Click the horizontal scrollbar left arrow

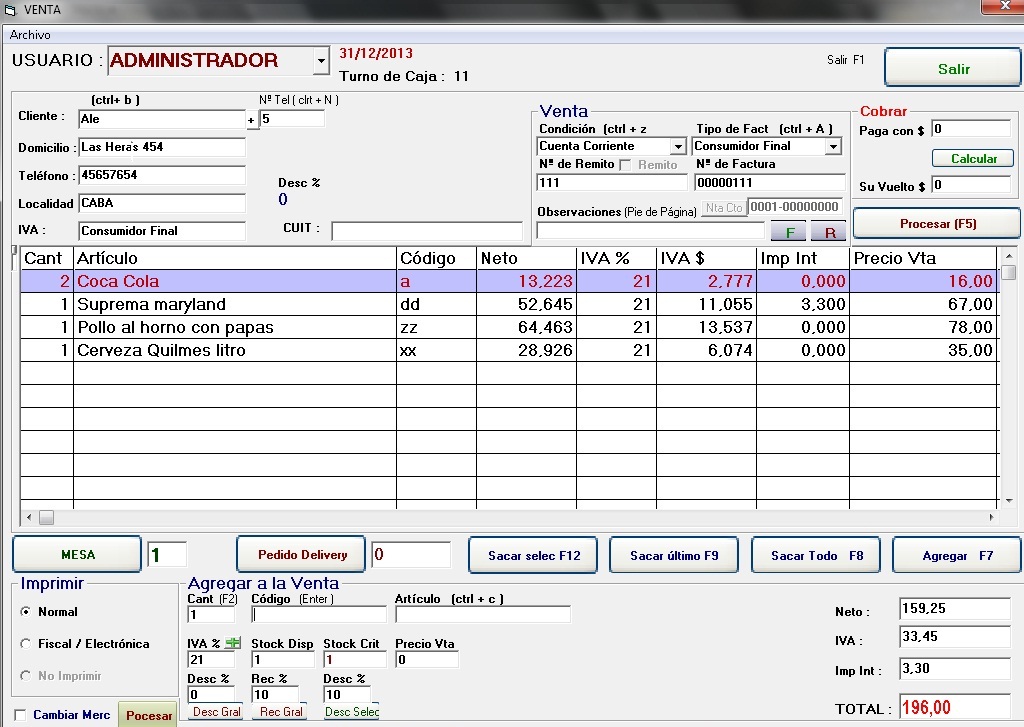[x=29, y=517]
